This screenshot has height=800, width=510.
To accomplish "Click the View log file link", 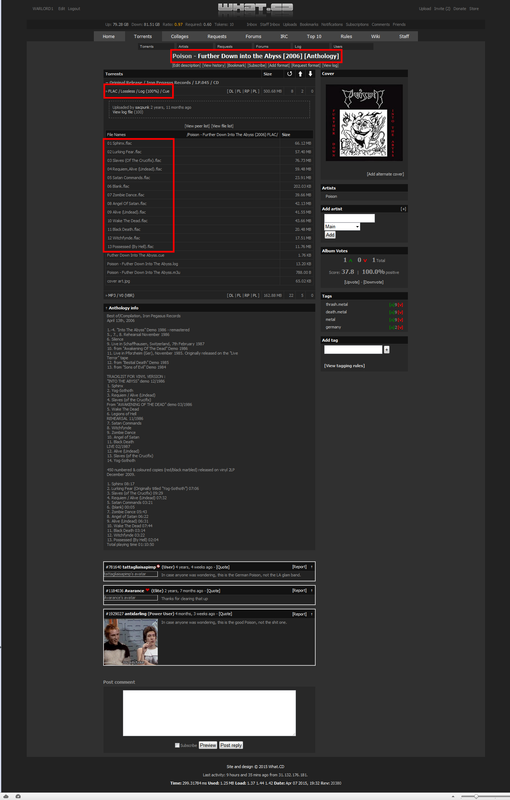I will [x=123, y=112].
